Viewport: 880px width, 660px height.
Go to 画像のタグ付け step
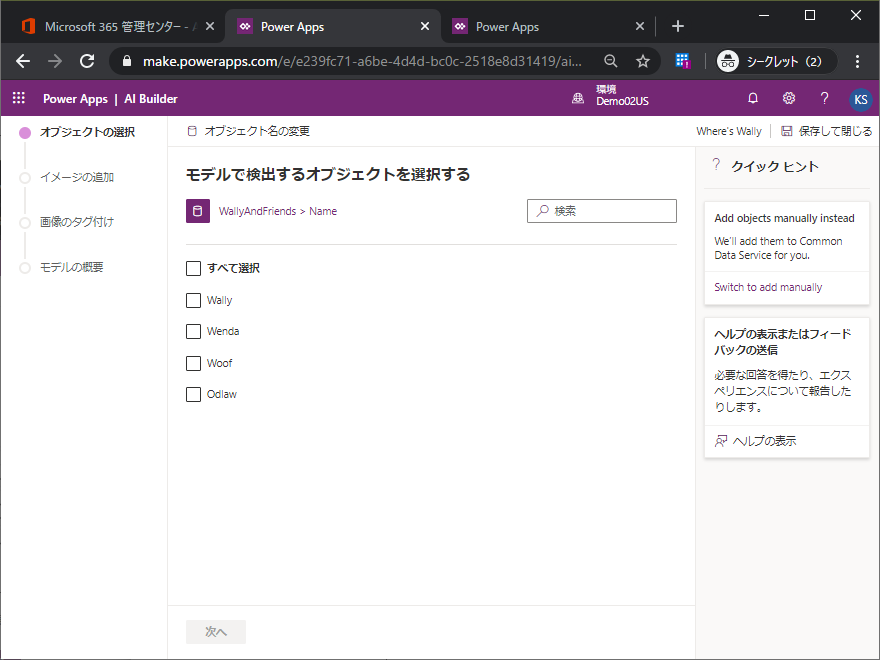(x=76, y=222)
